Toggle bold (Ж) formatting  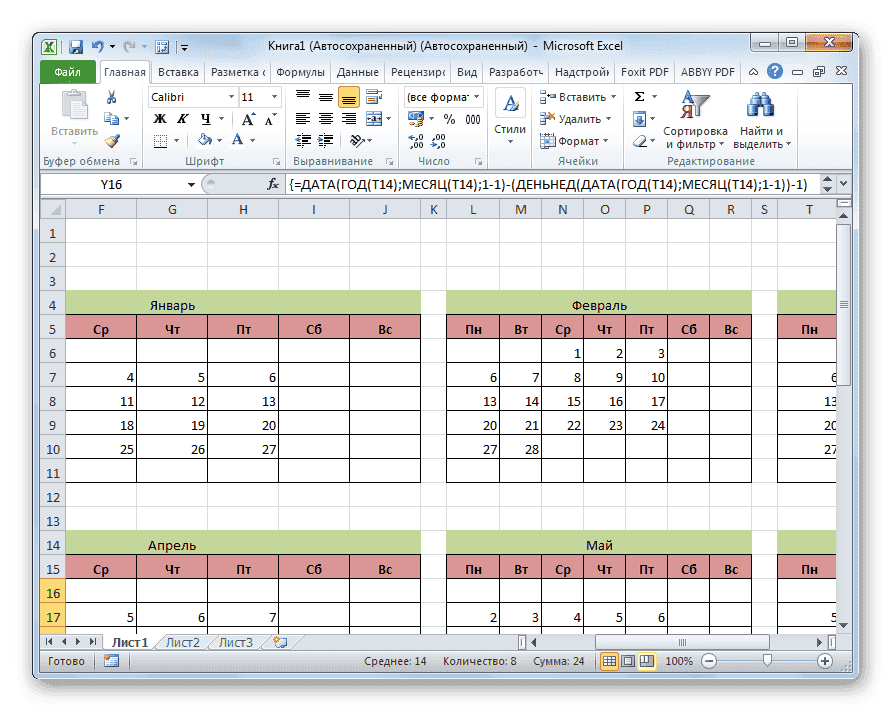pos(159,118)
